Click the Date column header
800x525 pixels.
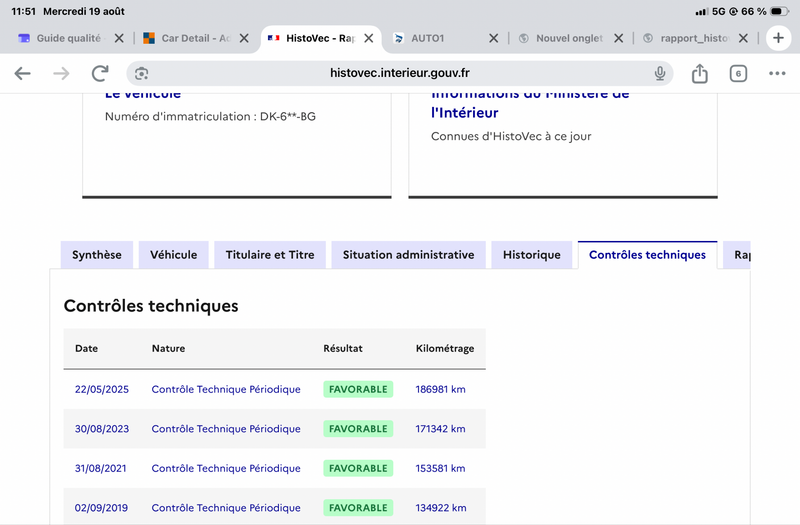point(86,348)
